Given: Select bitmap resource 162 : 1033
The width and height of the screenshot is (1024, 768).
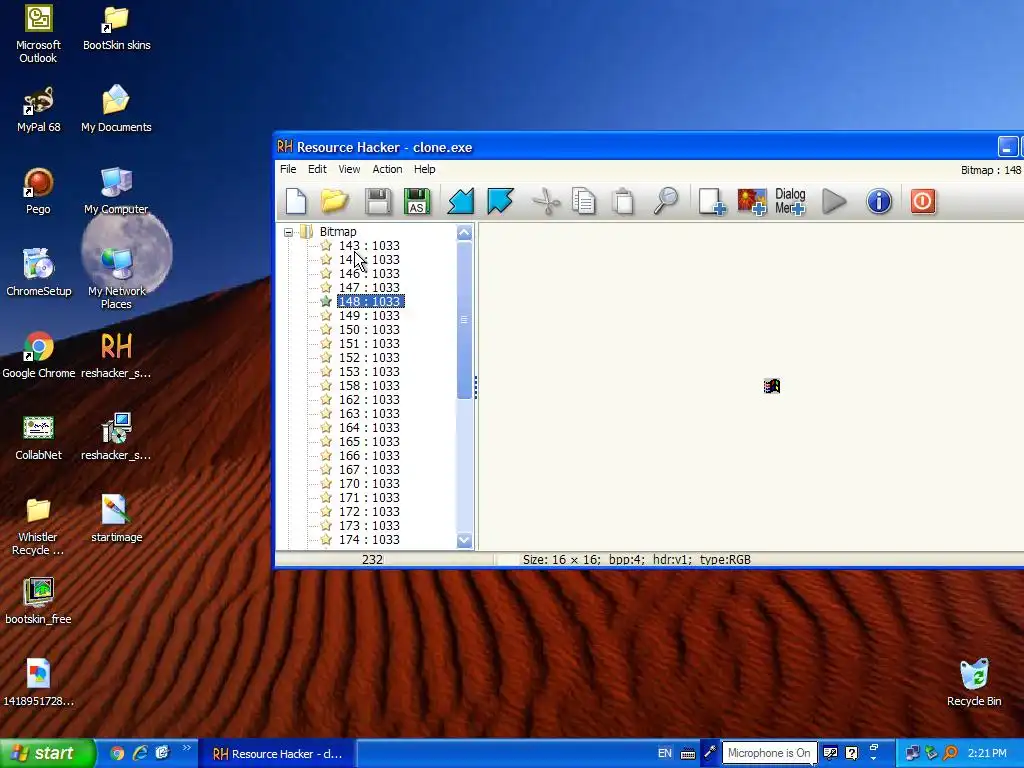Looking at the screenshot, I should point(369,400).
